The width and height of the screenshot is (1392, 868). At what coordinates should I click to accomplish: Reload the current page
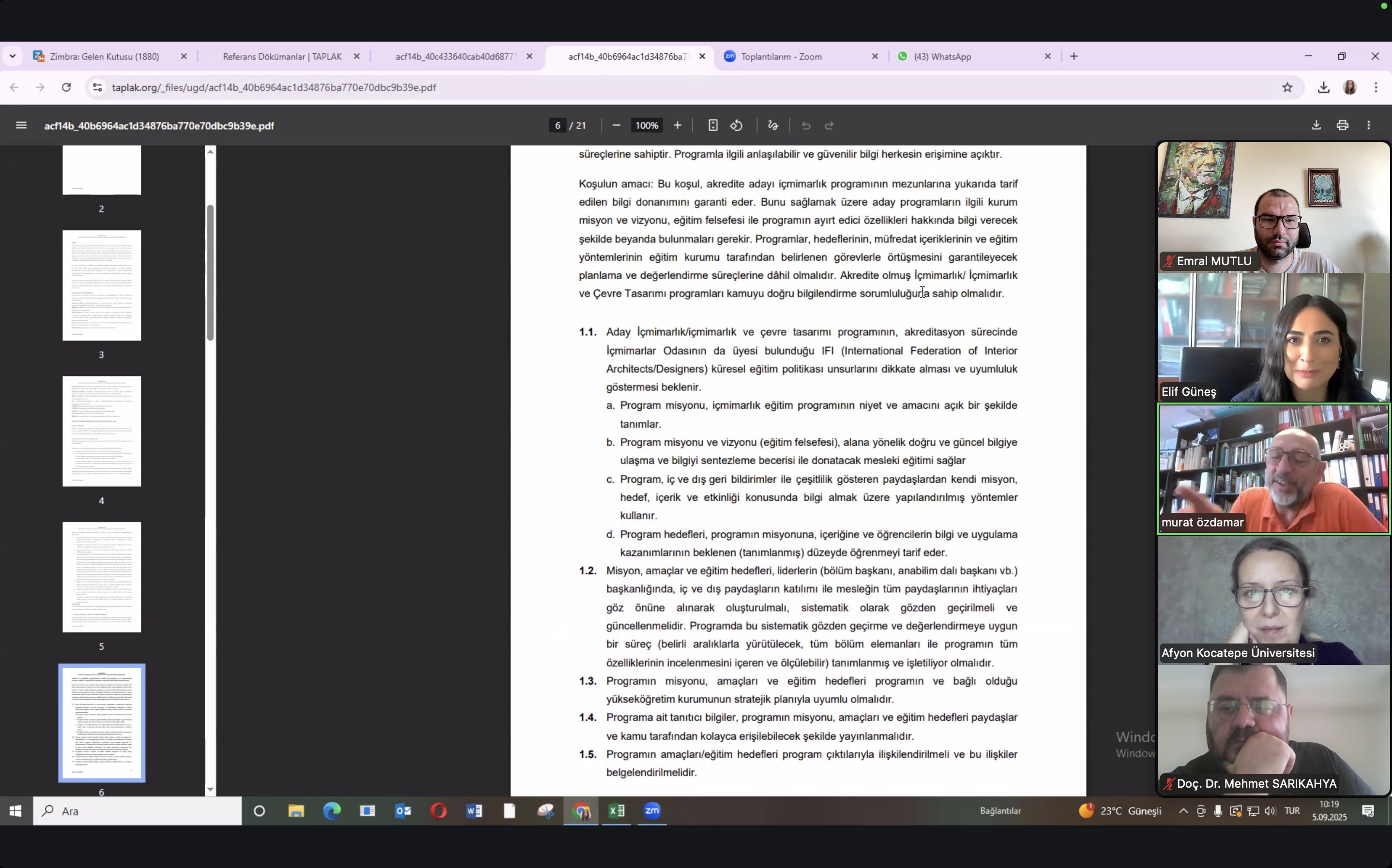[67, 87]
